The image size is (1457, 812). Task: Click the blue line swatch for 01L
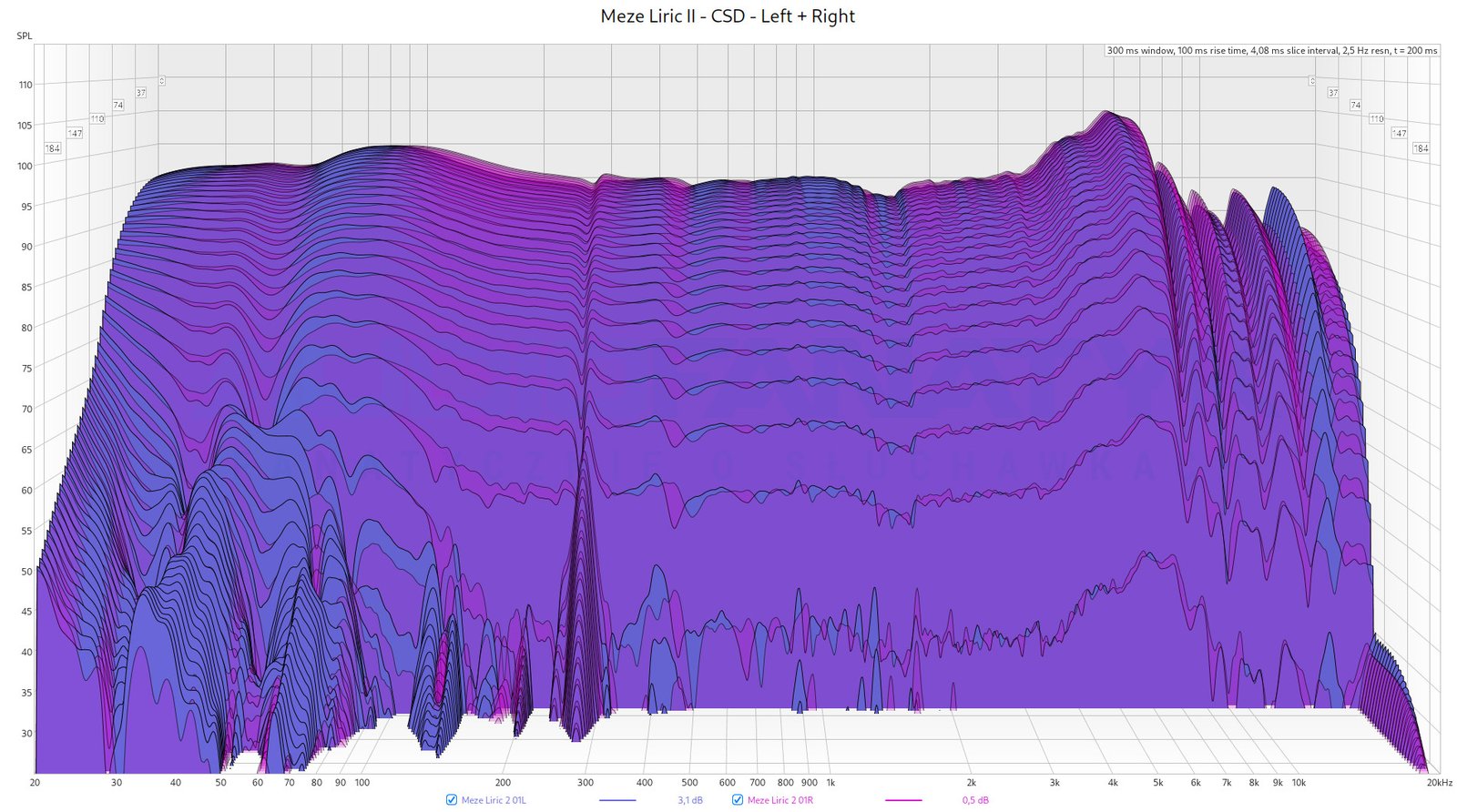click(x=616, y=800)
